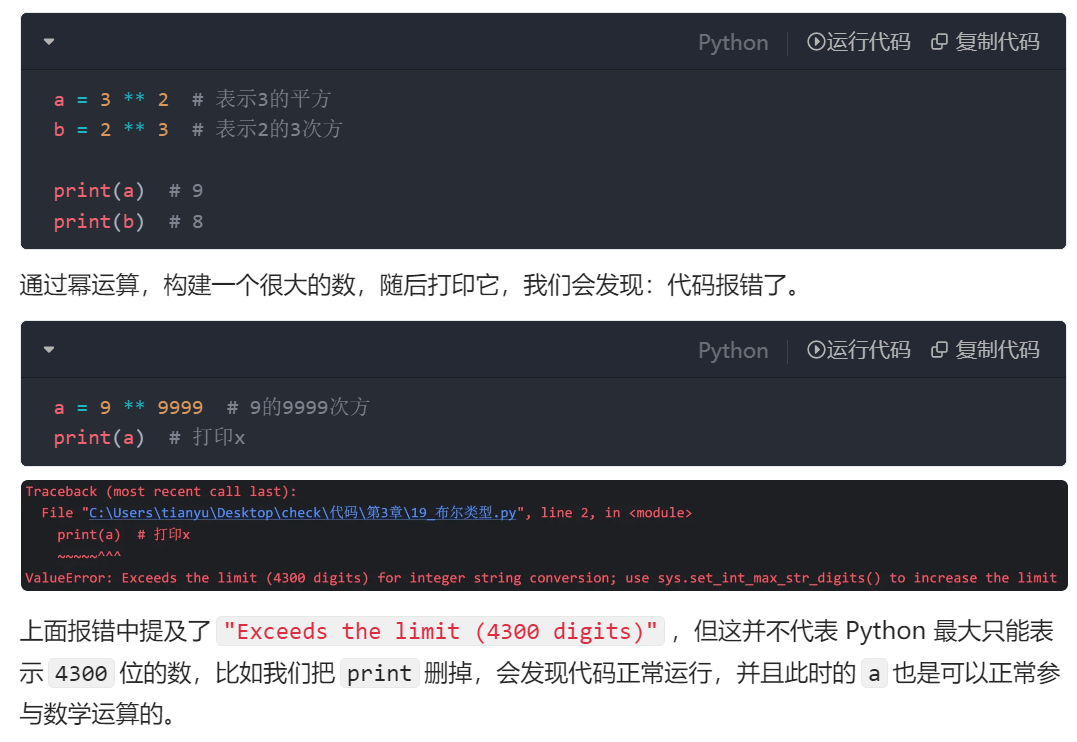
Task: Click the Python label of first code block
Action: point(733,43)
